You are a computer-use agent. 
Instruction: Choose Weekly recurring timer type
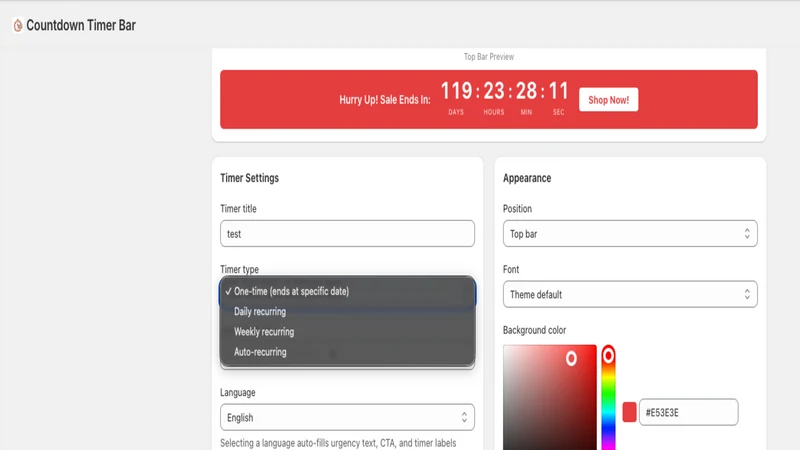pyautogui.click(x=347, y=332)
